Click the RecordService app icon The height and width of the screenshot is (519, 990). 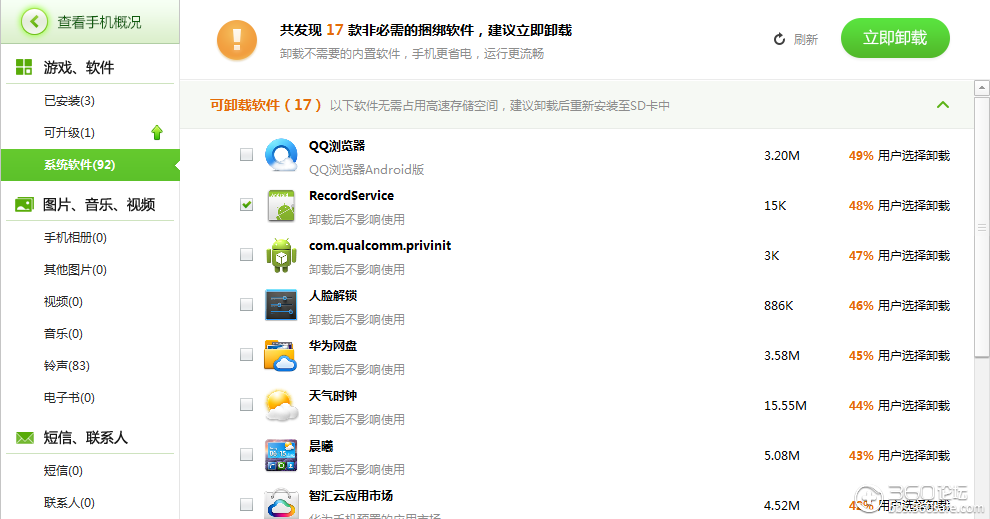click(x=281, y=205)
